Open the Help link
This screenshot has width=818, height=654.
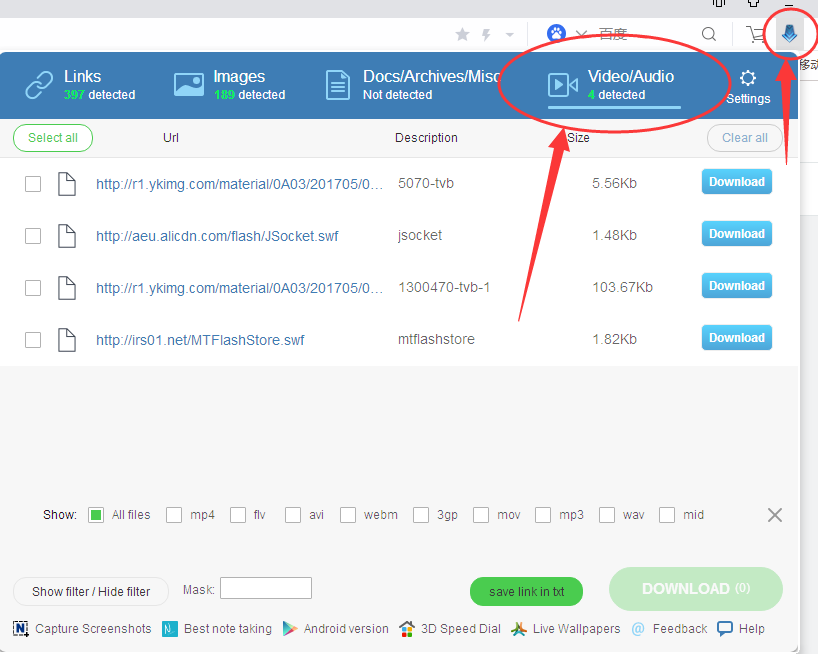(741, 629)
